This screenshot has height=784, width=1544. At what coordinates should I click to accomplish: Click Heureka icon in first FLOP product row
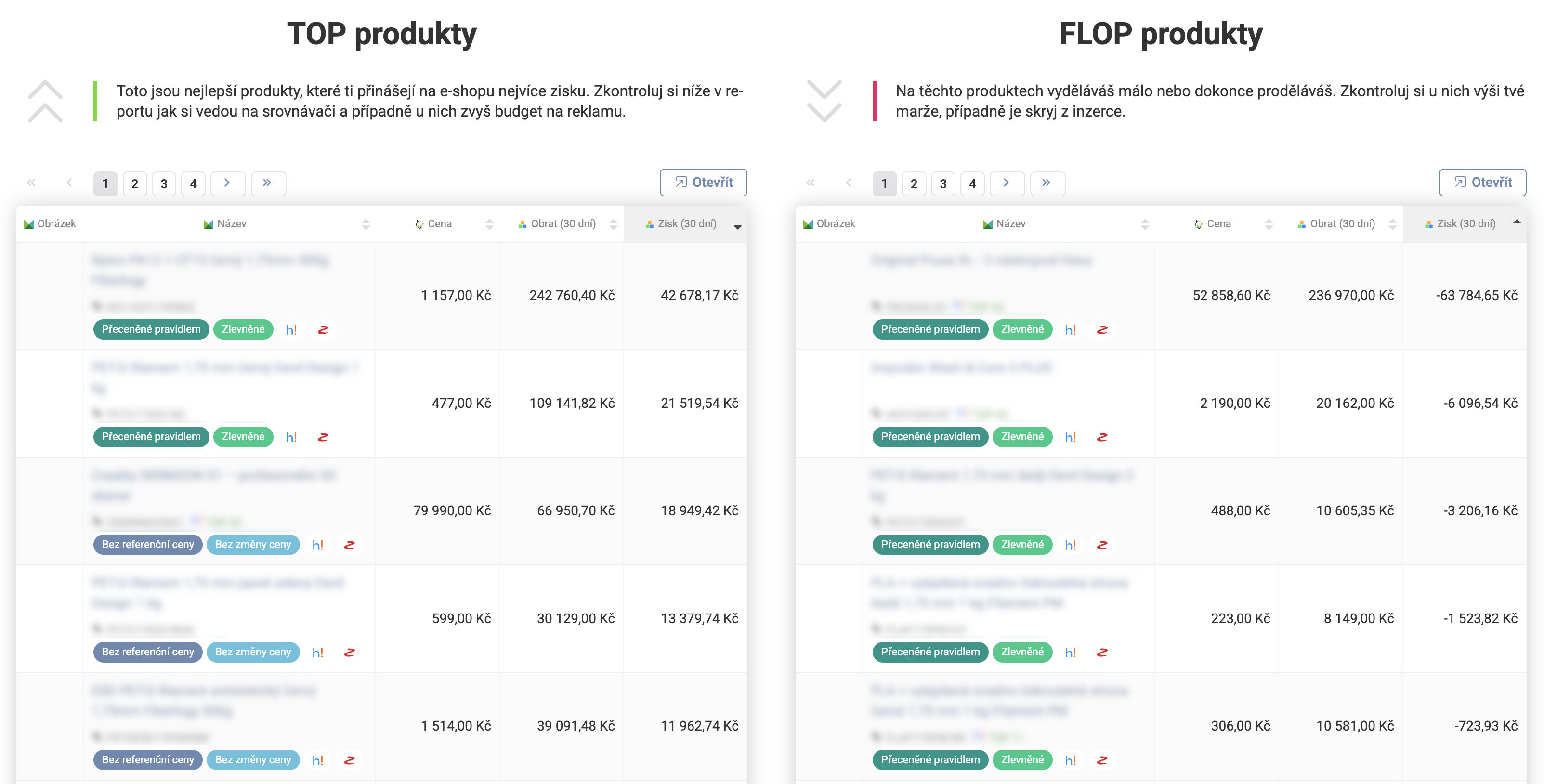tap(1071, 330)
